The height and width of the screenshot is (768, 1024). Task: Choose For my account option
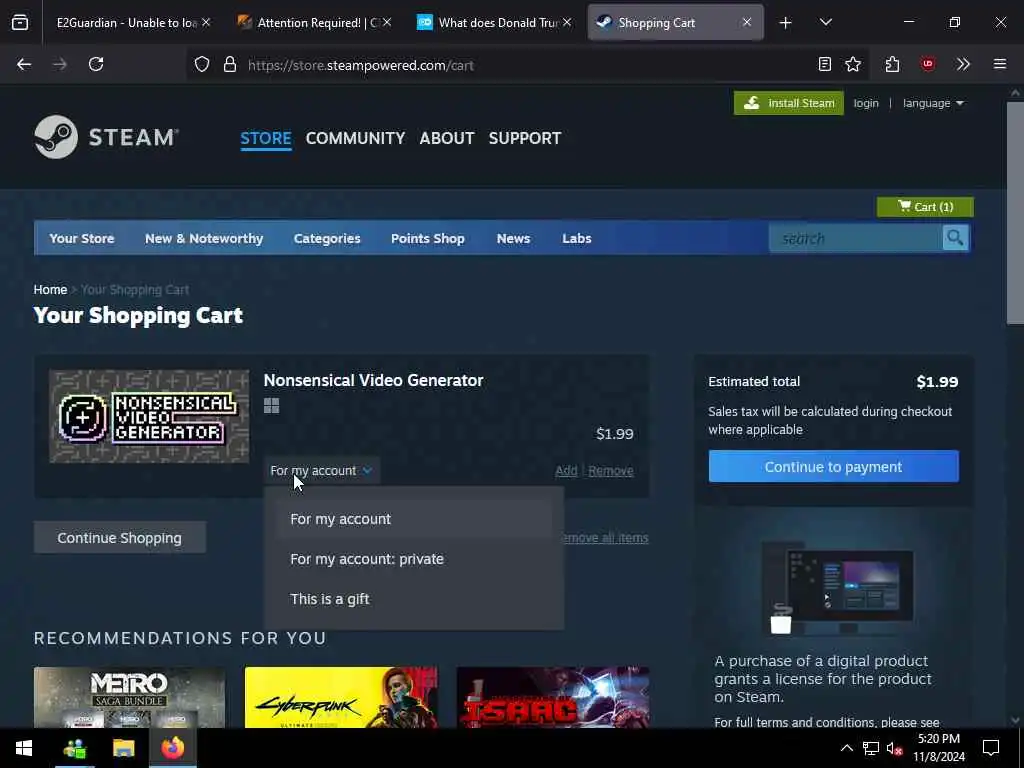click(x=413, y=519)
